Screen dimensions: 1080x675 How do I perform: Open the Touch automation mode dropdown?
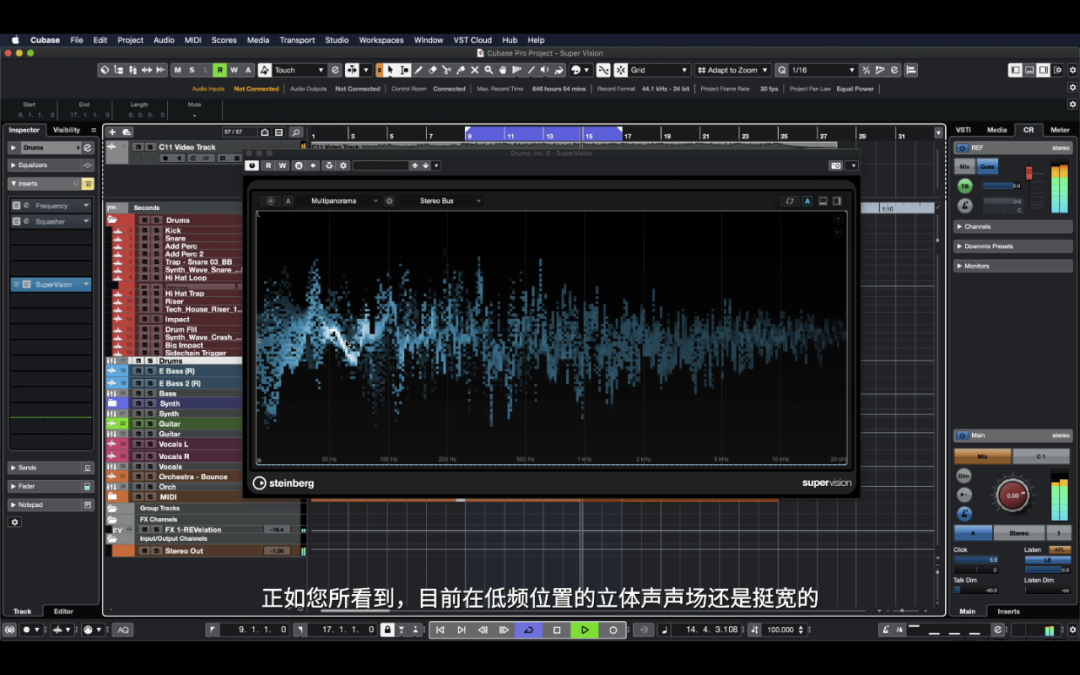(x=299, y=70)
